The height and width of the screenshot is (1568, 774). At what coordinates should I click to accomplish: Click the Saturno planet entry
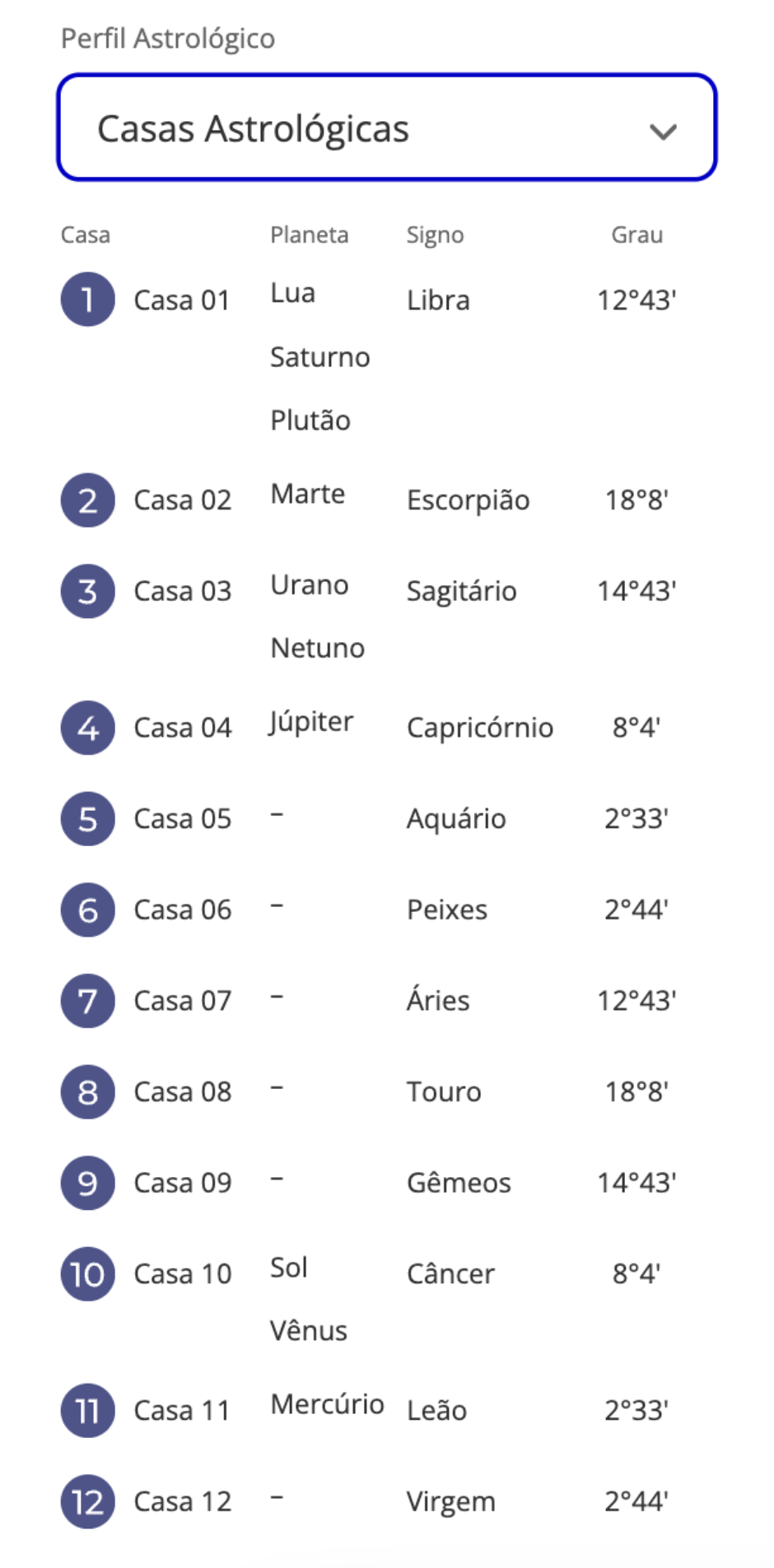[x=319, y=357]
